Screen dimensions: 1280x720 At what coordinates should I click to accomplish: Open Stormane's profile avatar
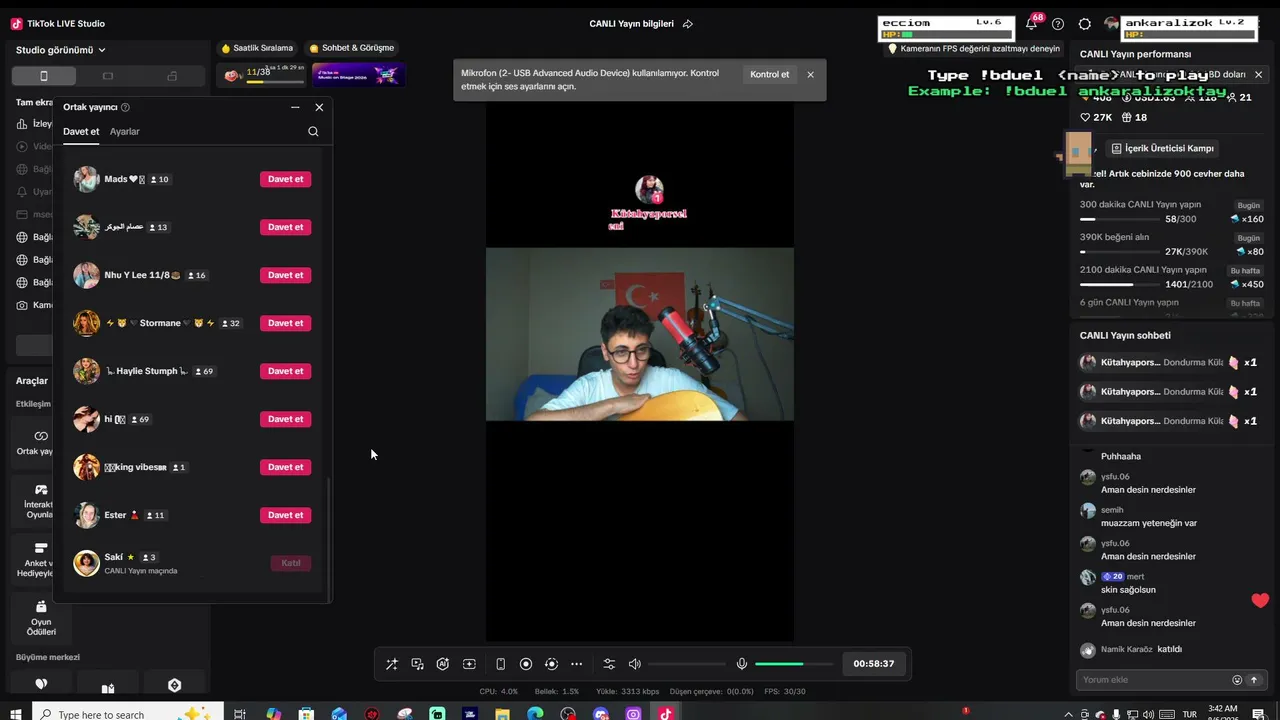click(87, 323)
